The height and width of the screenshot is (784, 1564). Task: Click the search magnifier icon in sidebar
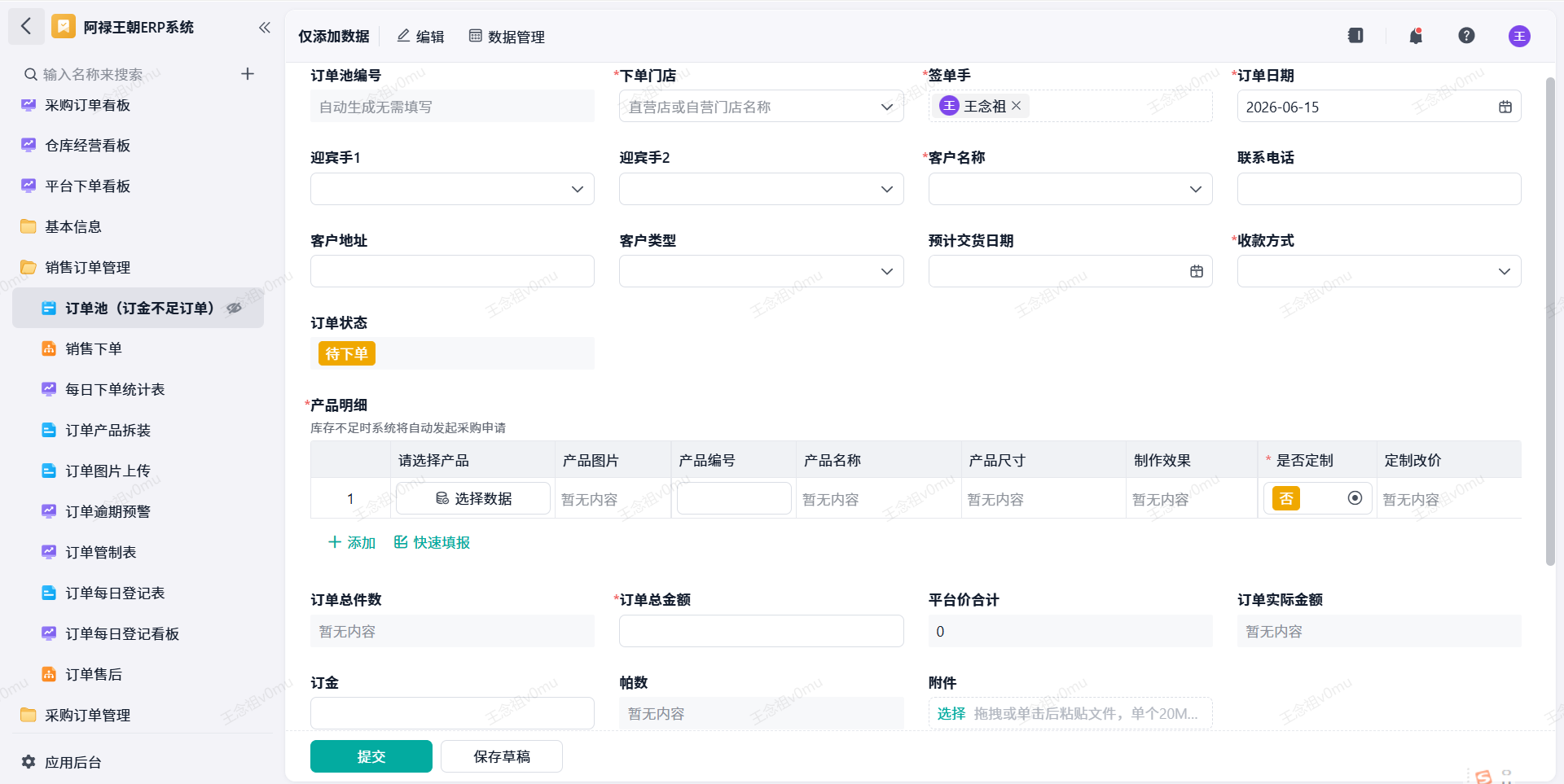click(30, 74)
